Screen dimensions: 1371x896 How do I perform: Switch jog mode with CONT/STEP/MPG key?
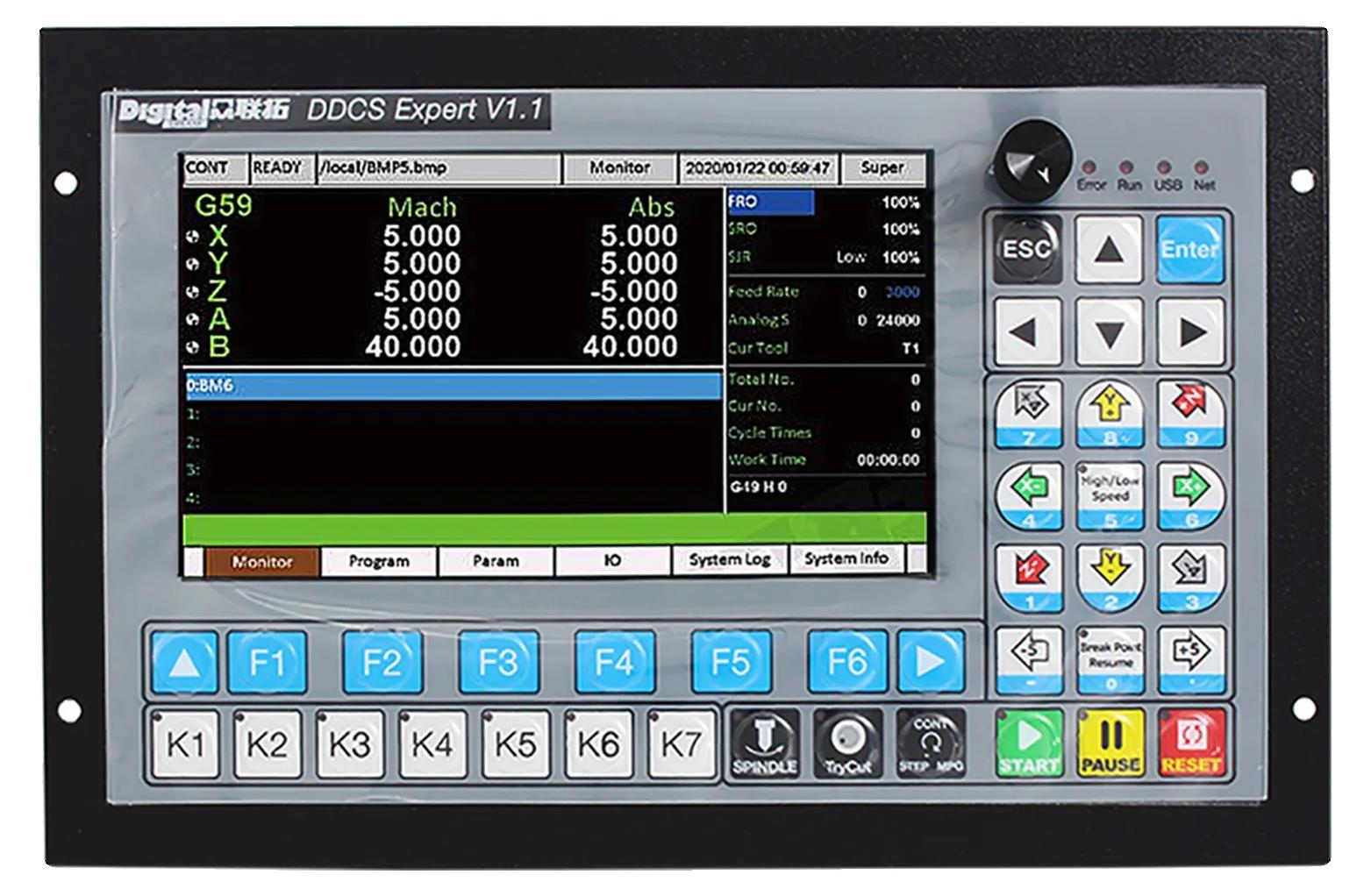pyautogui.click(x=930, y=743)
